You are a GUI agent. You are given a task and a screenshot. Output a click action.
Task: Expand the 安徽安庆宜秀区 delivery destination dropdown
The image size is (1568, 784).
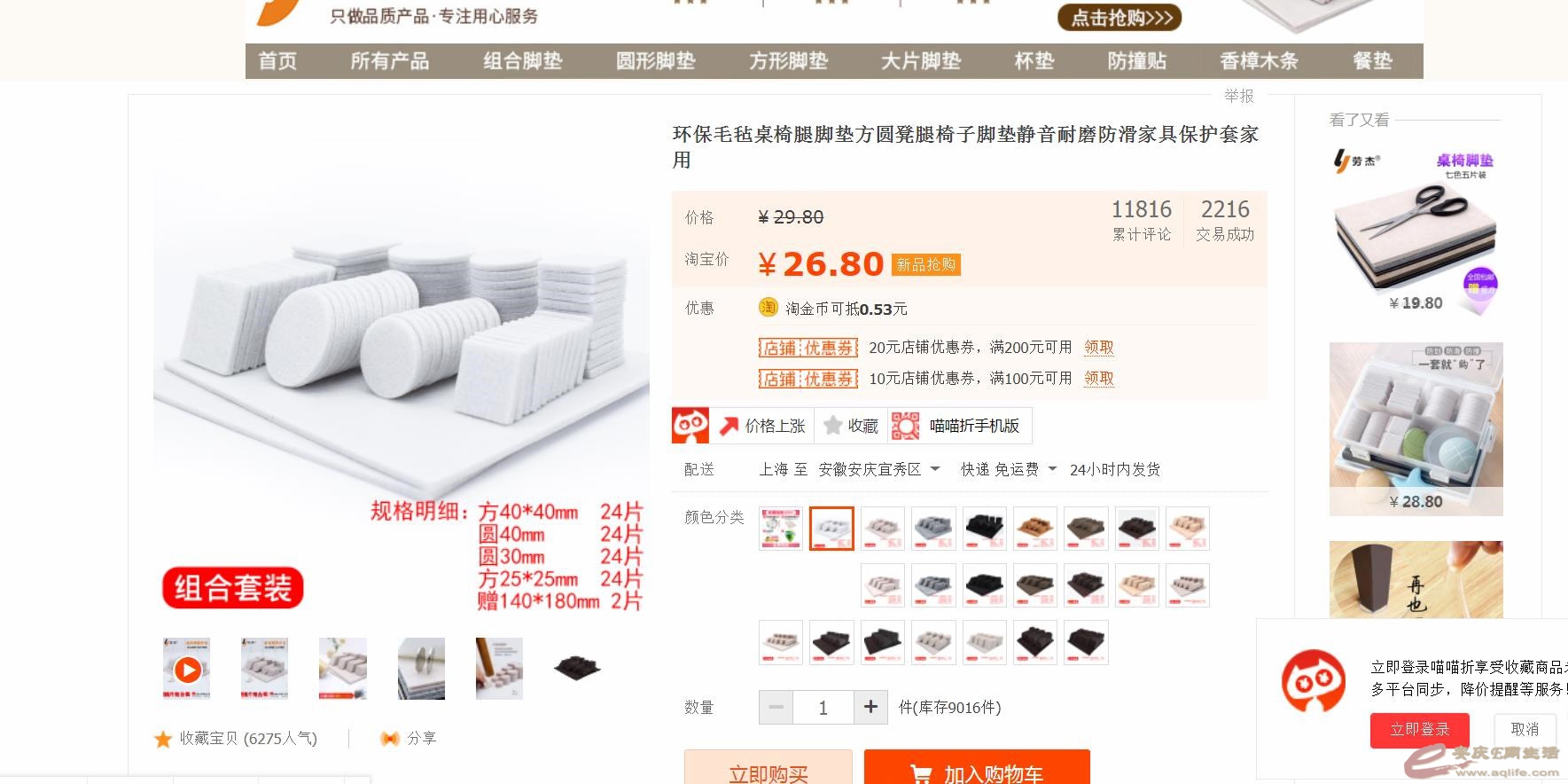click(878, 469)
